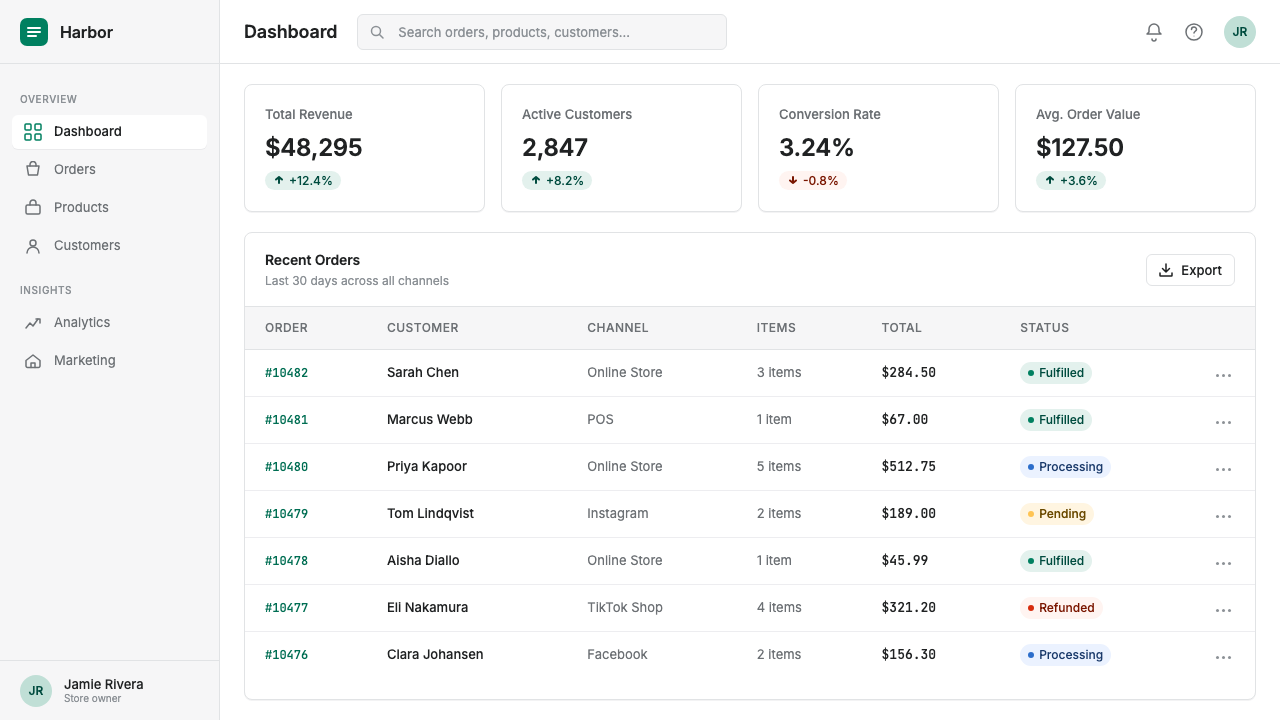This screenshot has height=720, width=1280.
Task: Click customer name Aisha Diallo
Action: (x=423, y=561)
